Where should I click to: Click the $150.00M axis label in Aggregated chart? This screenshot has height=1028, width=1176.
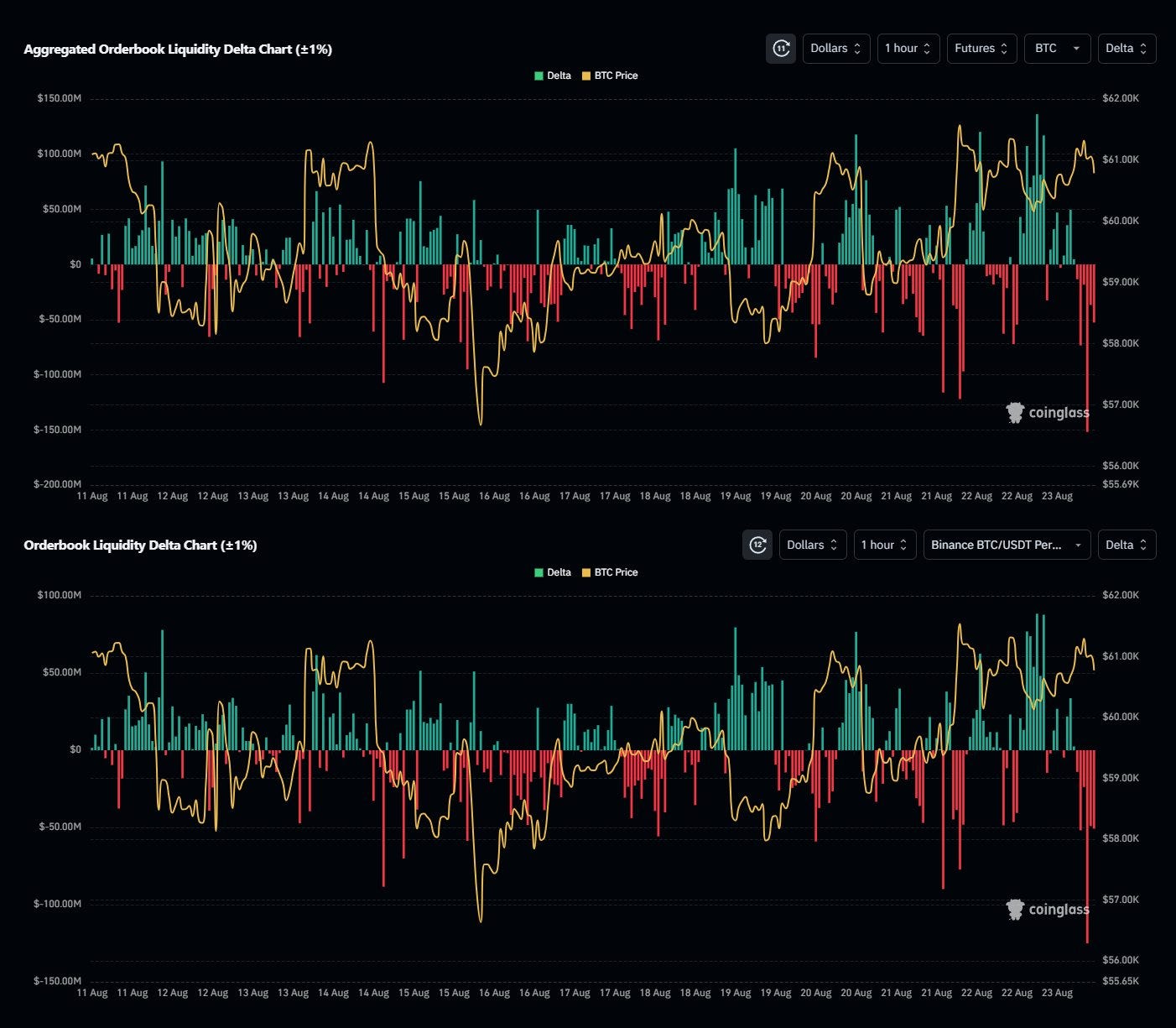click(59, 98)
